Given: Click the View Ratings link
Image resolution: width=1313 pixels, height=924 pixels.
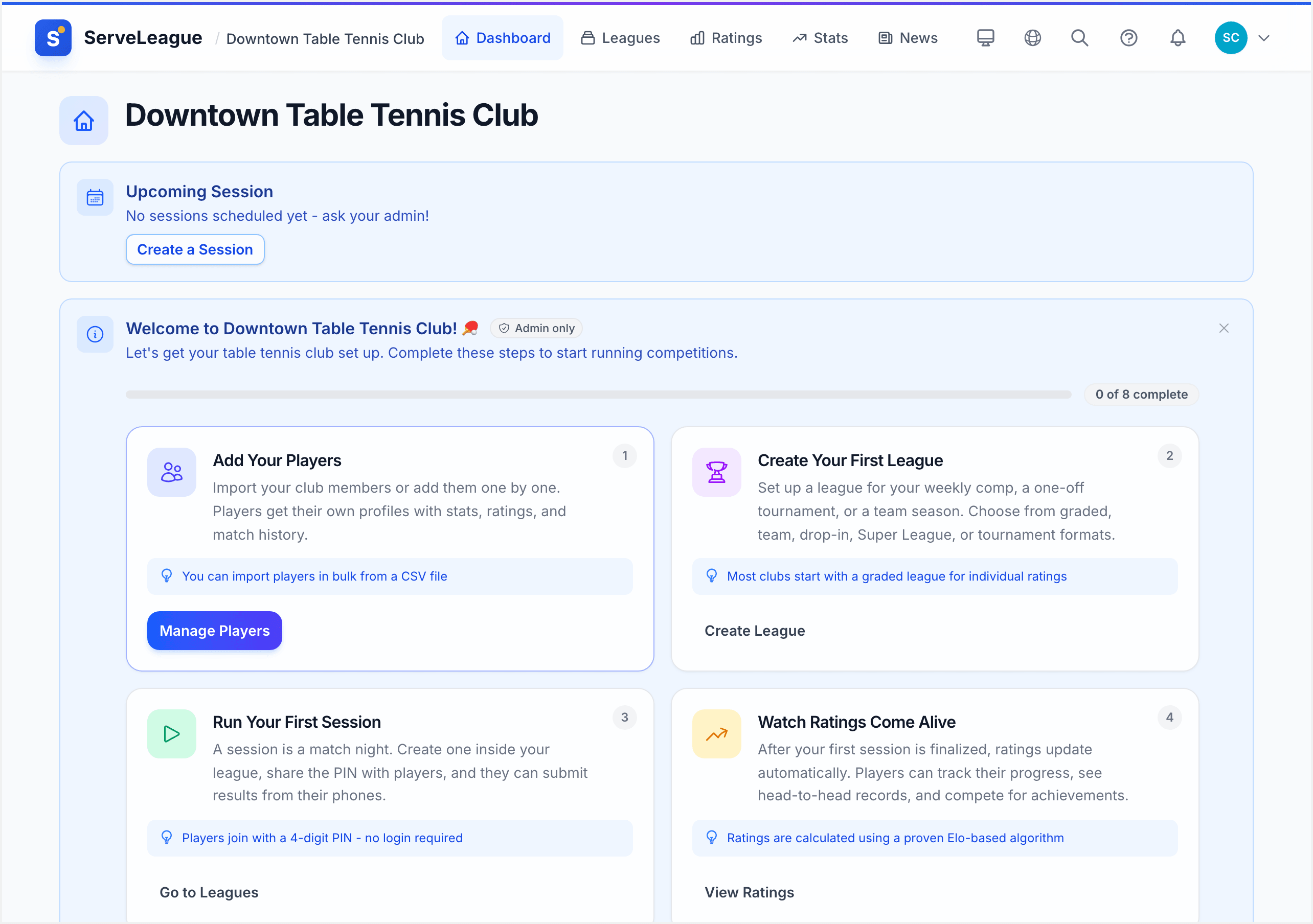Looking at the screenshot, I should click(749, 892).
